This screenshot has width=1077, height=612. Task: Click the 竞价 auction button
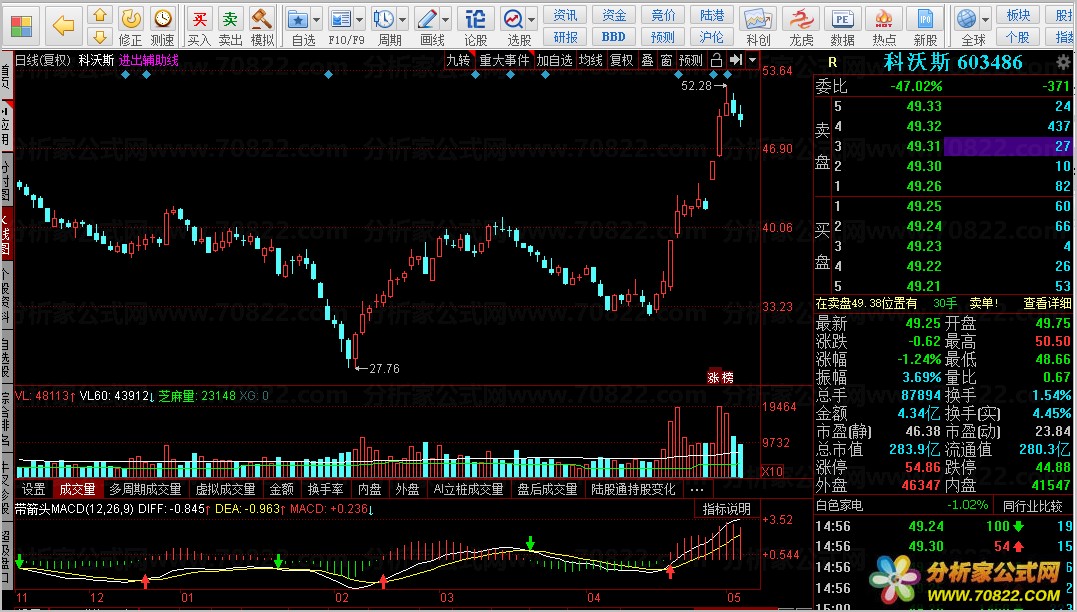(x=663, y=15)
